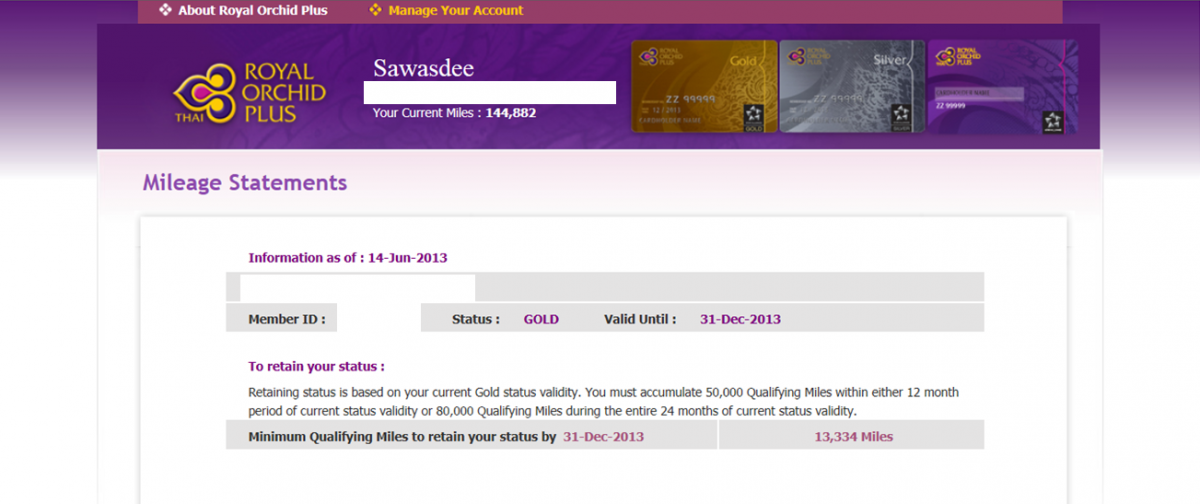Click the retain-by date 31-Dec-2013 in miles row
The width and height of the screenshot is (1200, 504).
pos(604,436)
